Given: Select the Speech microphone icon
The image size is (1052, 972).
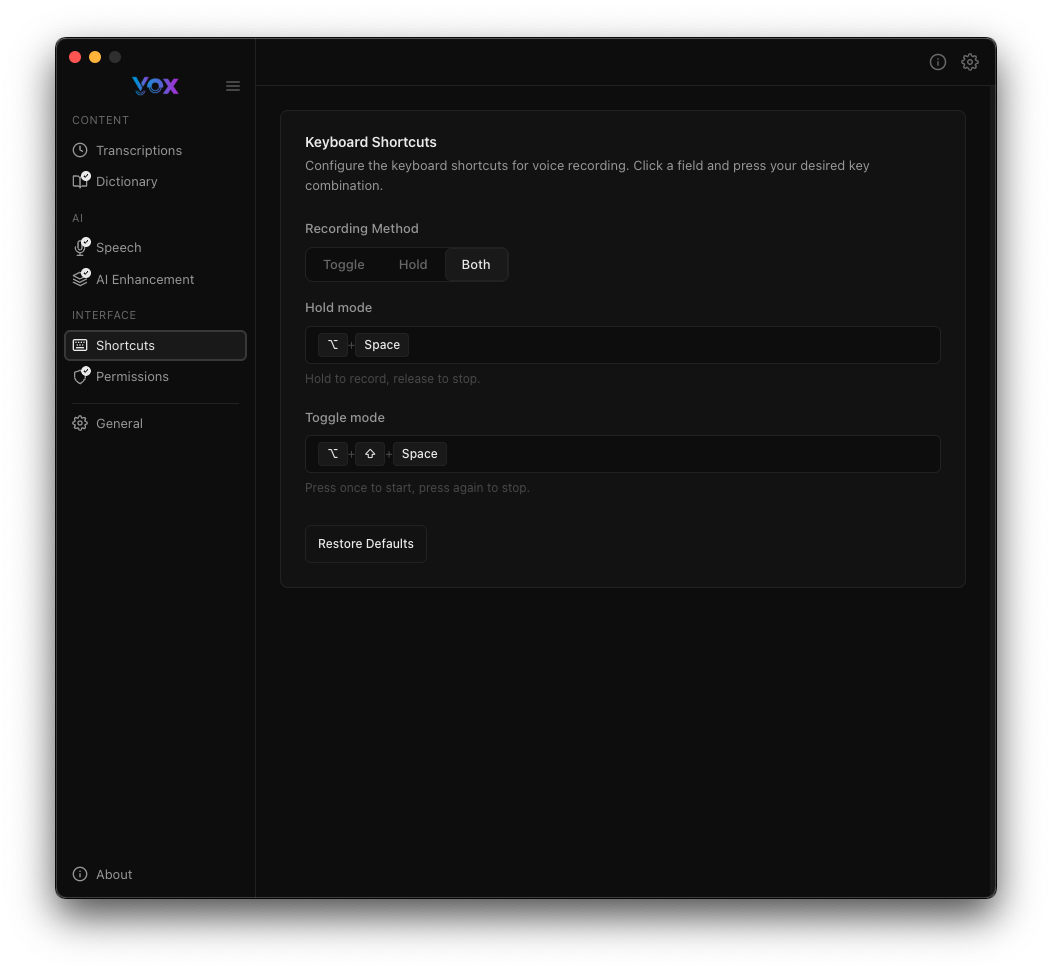Looking at the screenshot, I should click(80, 247).
